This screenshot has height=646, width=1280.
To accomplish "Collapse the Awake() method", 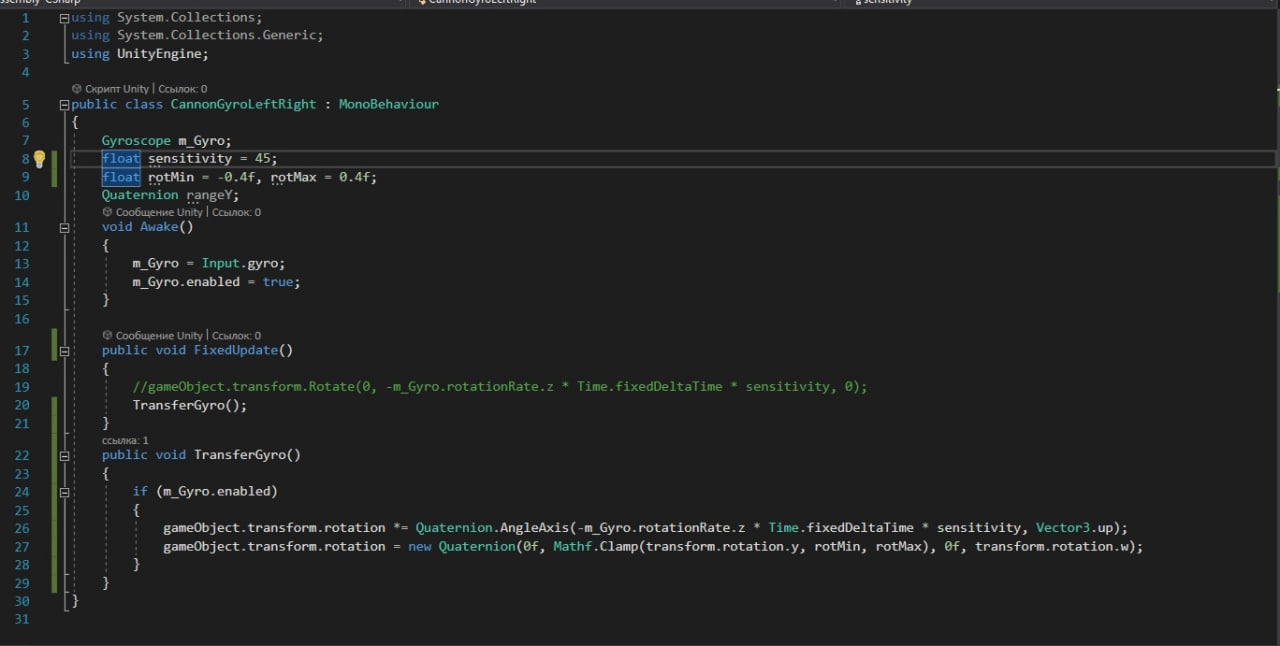I will click(x=65, y=227).
